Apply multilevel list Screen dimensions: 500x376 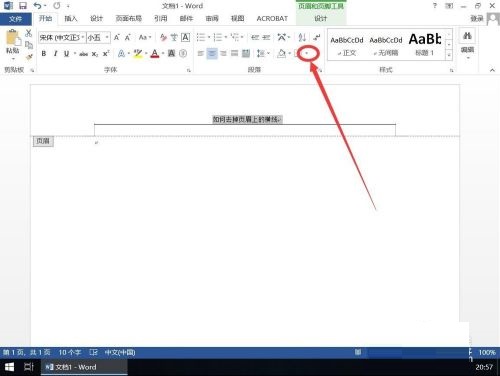(235, 37)
